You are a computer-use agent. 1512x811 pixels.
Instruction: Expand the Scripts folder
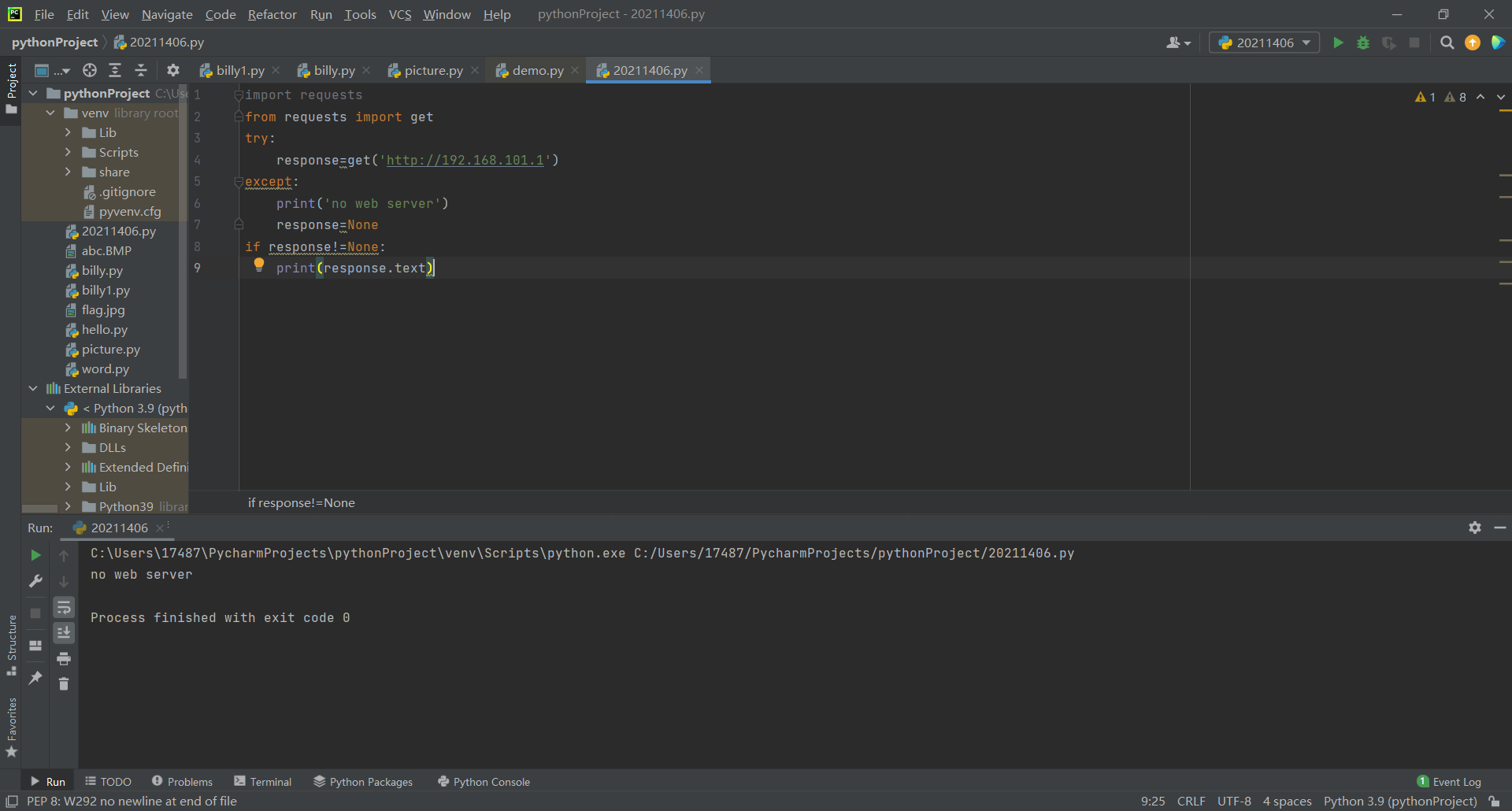tap(68, 152)
